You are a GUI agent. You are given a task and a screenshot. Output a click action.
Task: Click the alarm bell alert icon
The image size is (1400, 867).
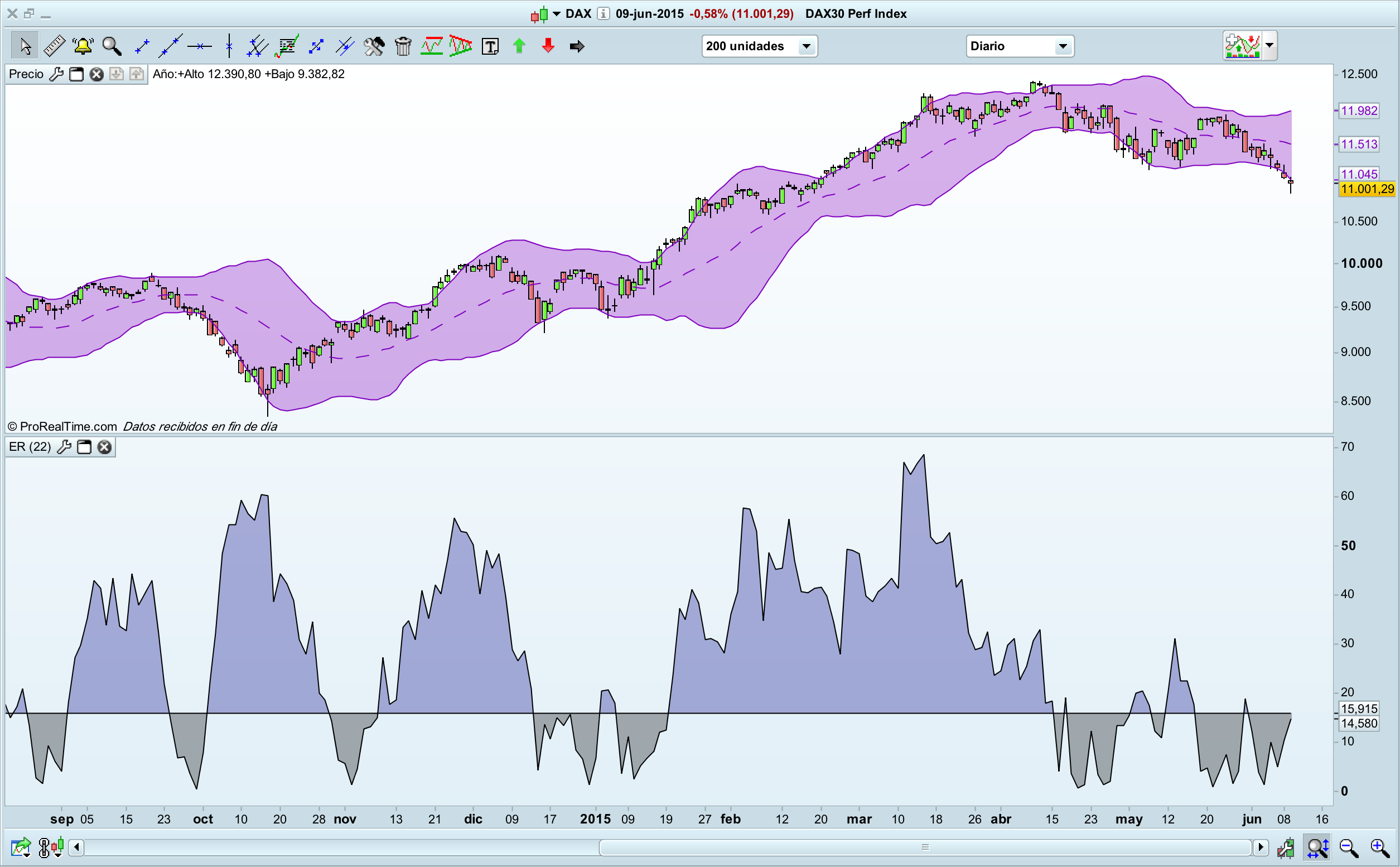83,46
